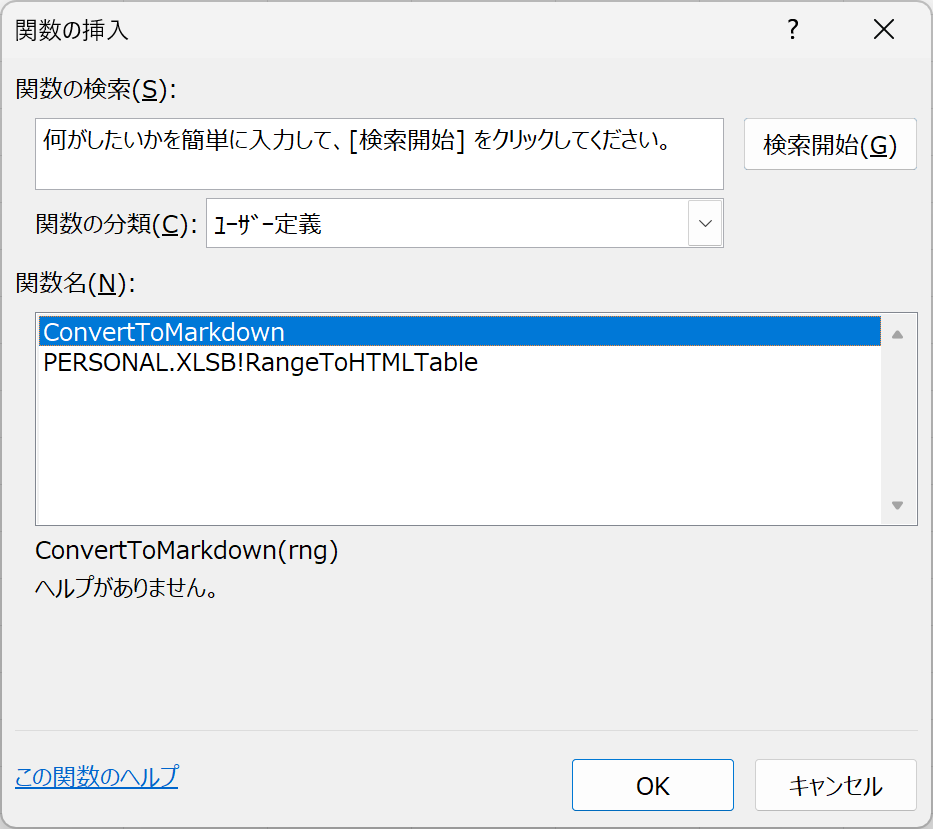Select ConvertToMarkdown in the function list
Image resolution: width=933 pixels, height=829 pixels.
(459, 331)
